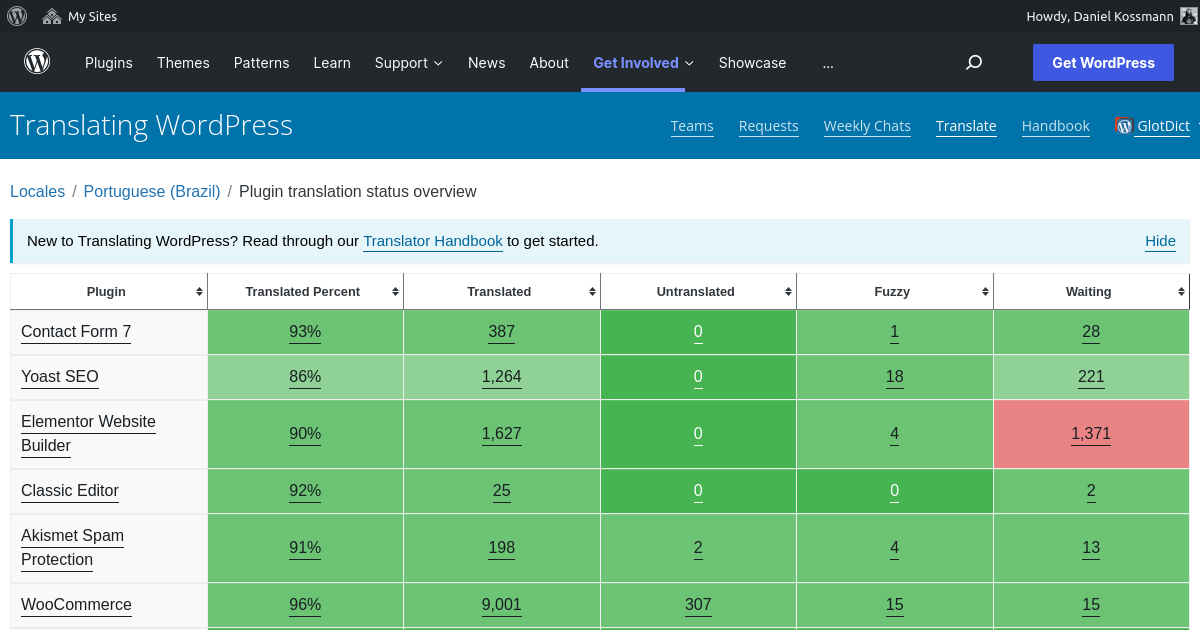Viewport: 1200px width, 630px height.
Task: Open the WordPress admin bar logo menu
Action: [17, 16]
